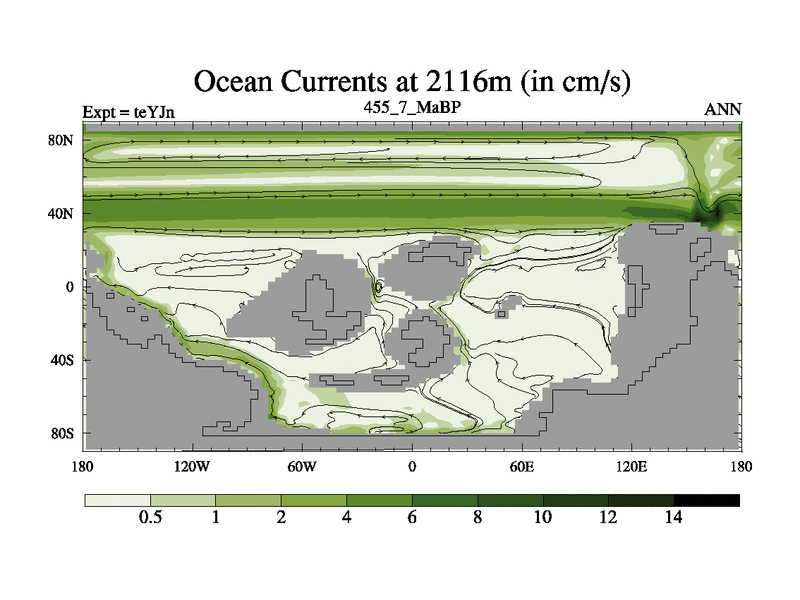
Task: Select the "ANN" annual label
Action: 723,109
